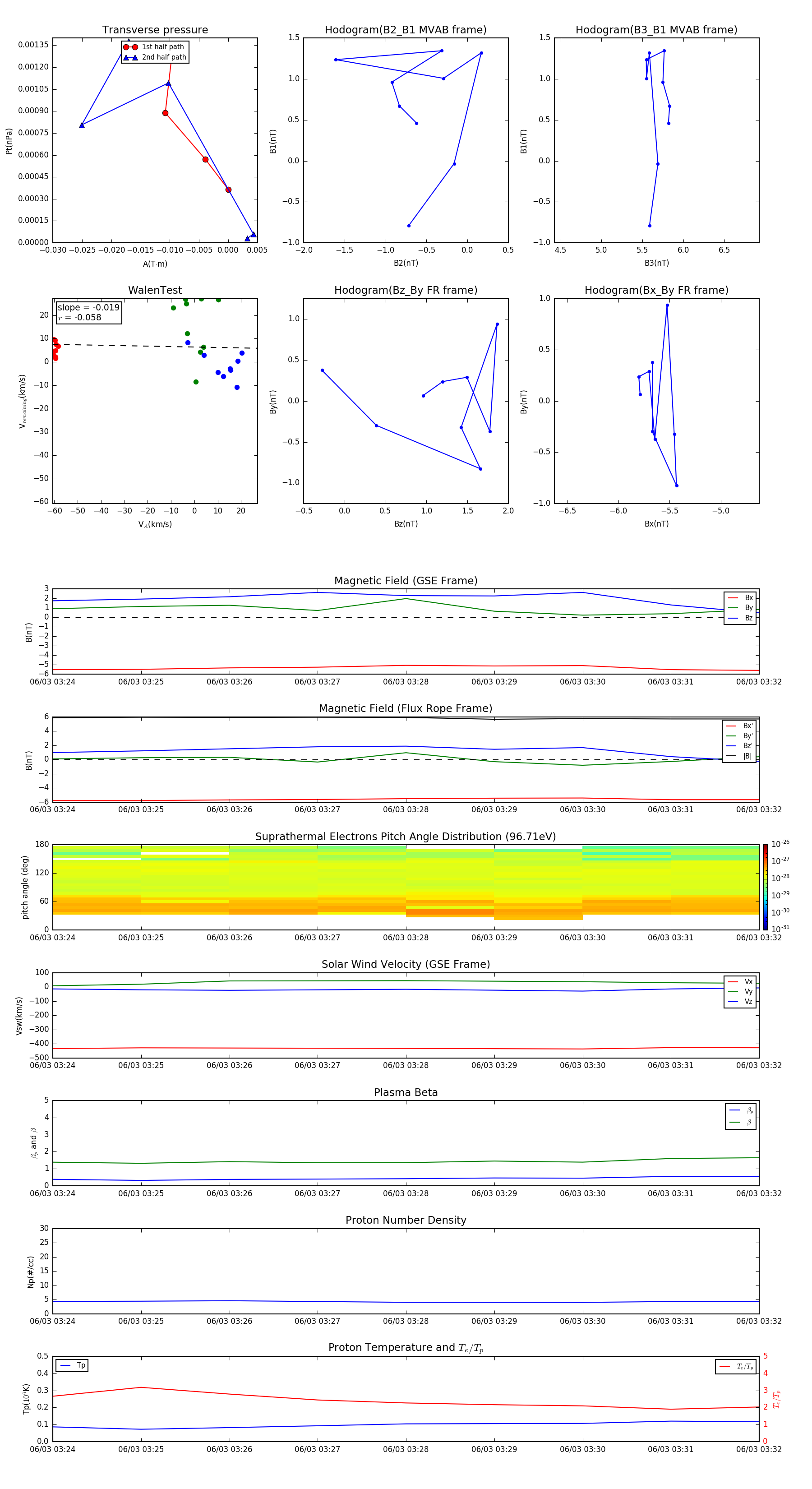Screen dimensions: 812x1489
Task: Click the 'B2(nT)' x-axis label
Action: click(x=406, y=263)
